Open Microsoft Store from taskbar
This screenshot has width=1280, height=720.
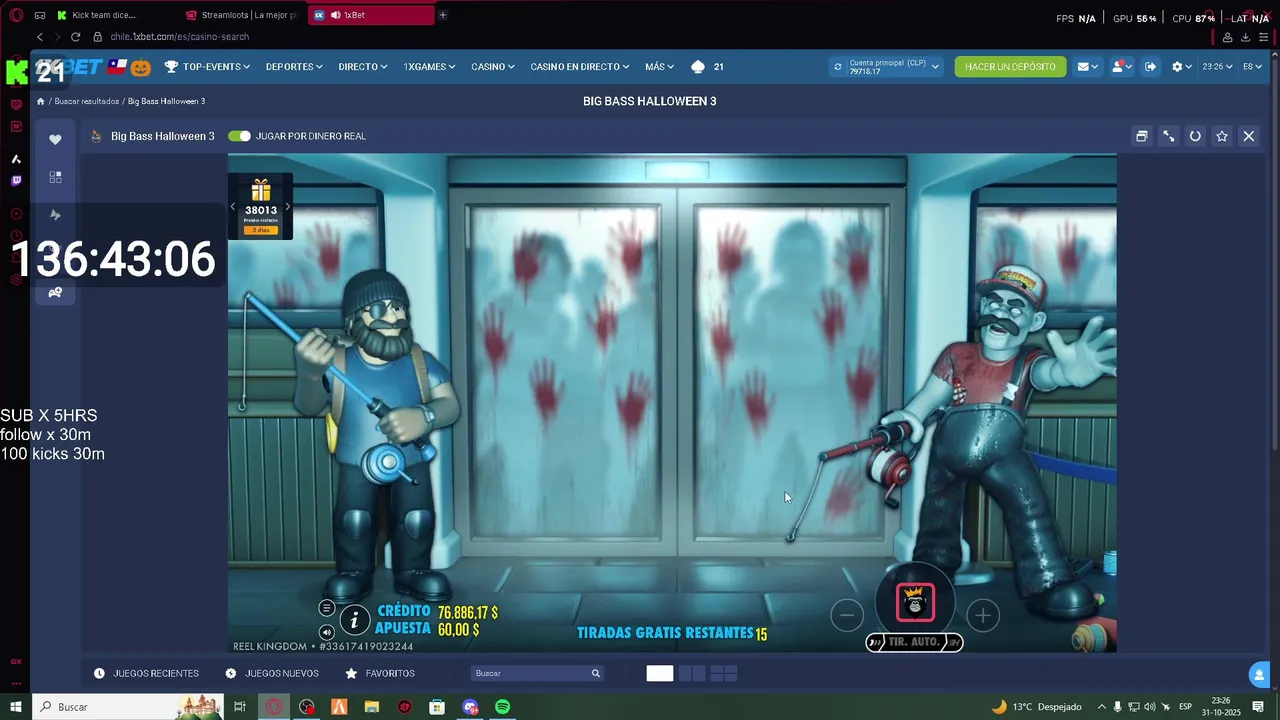[x=437, y=707]
